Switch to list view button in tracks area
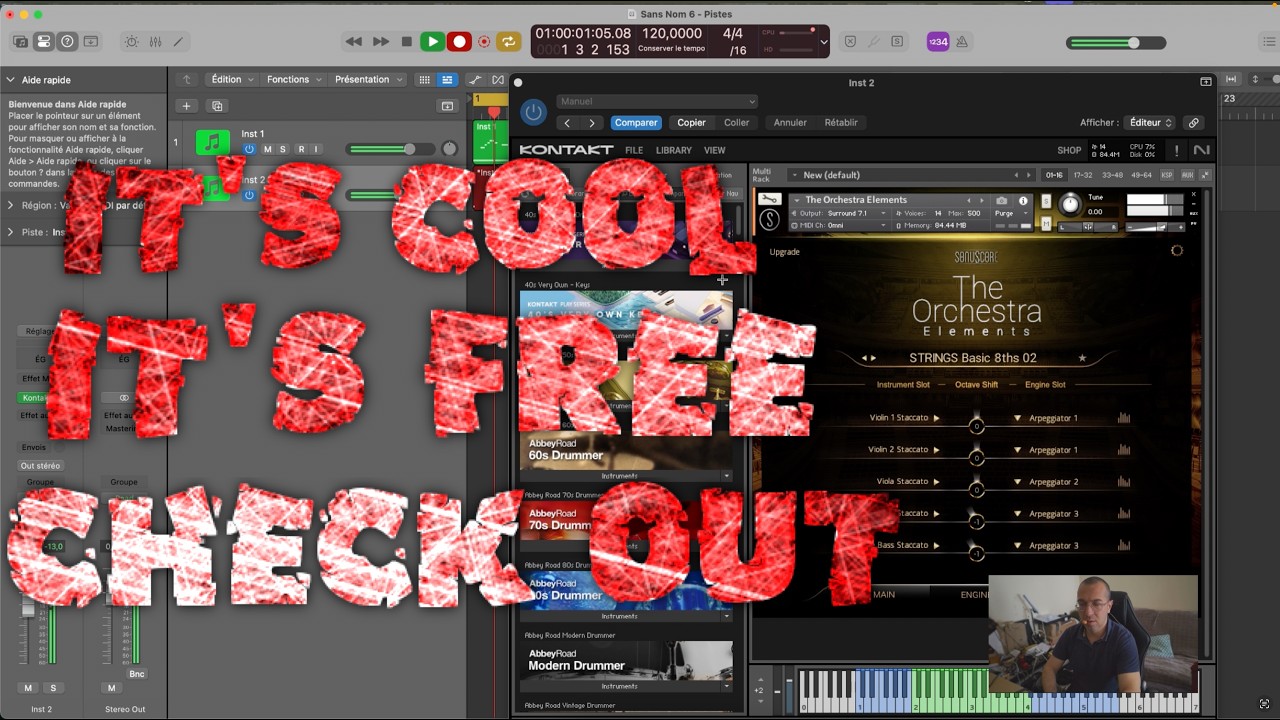Screen dimensions: 1280x720 pyautogui.click(x=447, y=80)
